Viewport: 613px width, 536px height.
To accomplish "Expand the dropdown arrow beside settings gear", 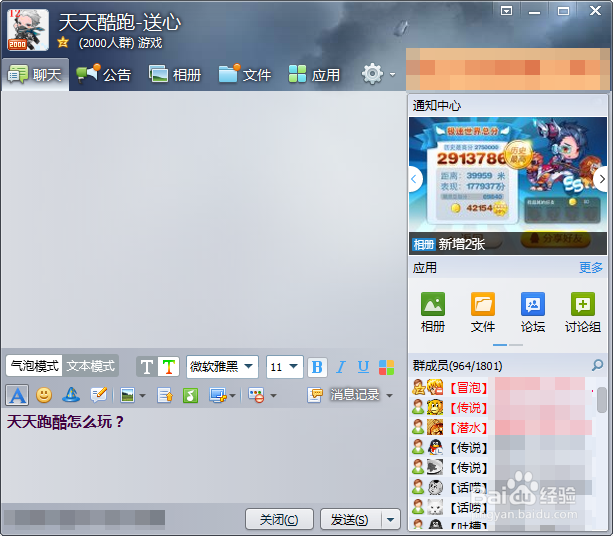I will tap(392, 74).
